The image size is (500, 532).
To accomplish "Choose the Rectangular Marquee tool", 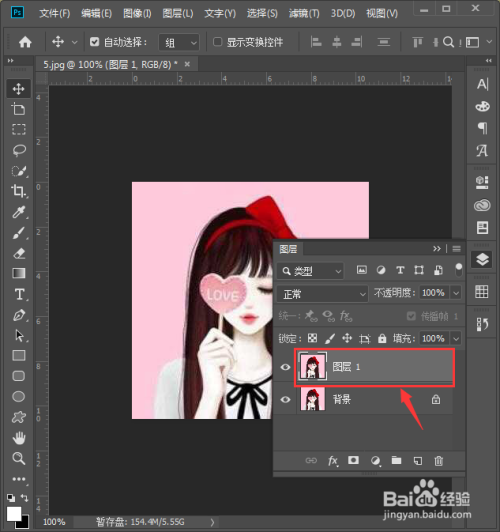I will 18,130.
